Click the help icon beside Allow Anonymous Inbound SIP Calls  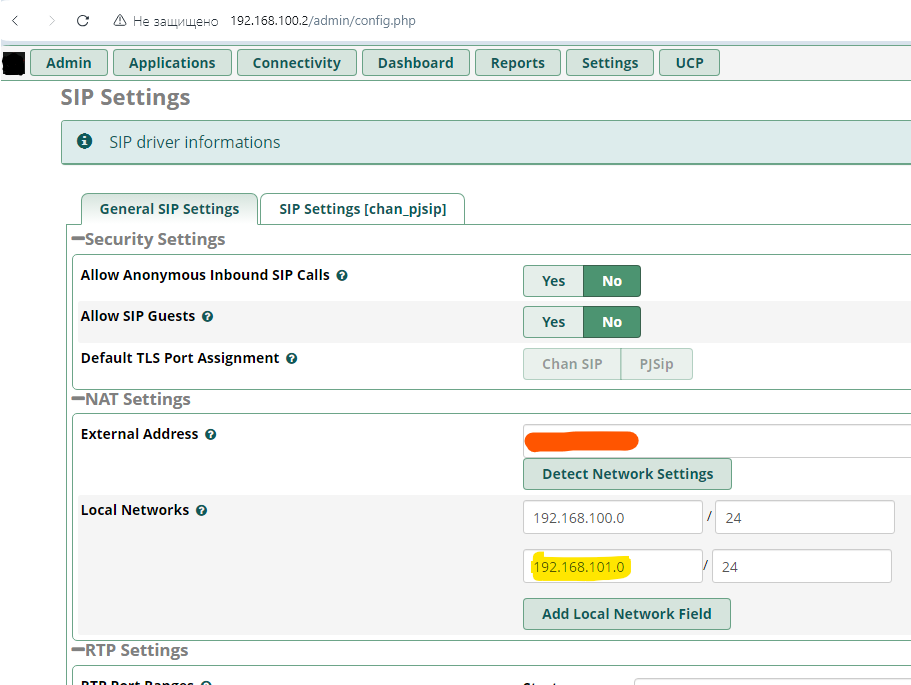[342, 275]
